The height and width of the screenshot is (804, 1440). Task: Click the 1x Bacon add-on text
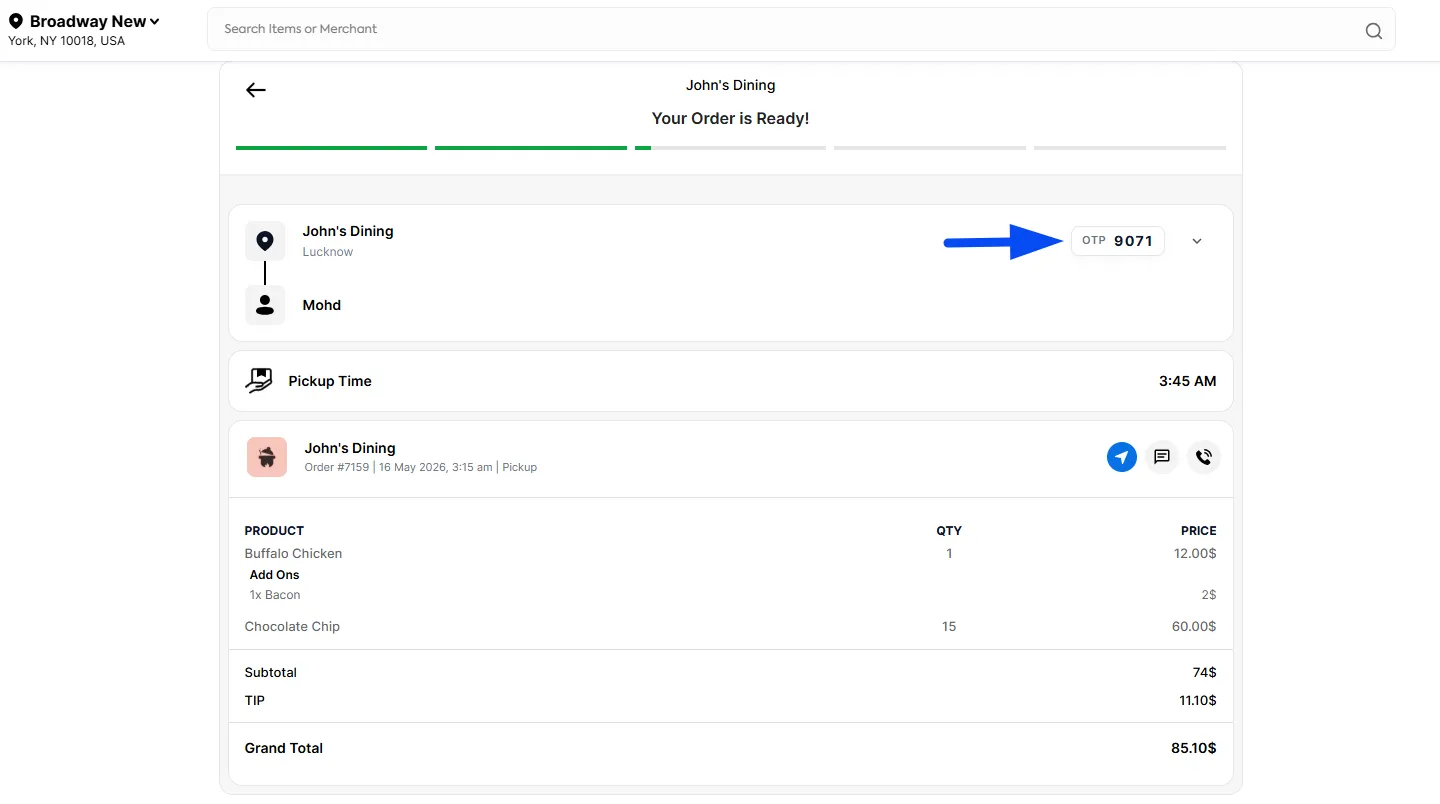(275, 595)
